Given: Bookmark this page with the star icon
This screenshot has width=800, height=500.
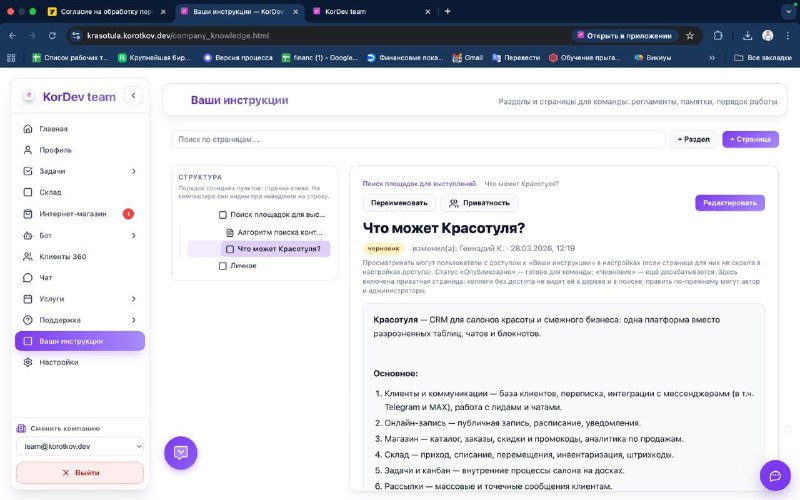Looking at the screenshot, I should pos(690,36).
